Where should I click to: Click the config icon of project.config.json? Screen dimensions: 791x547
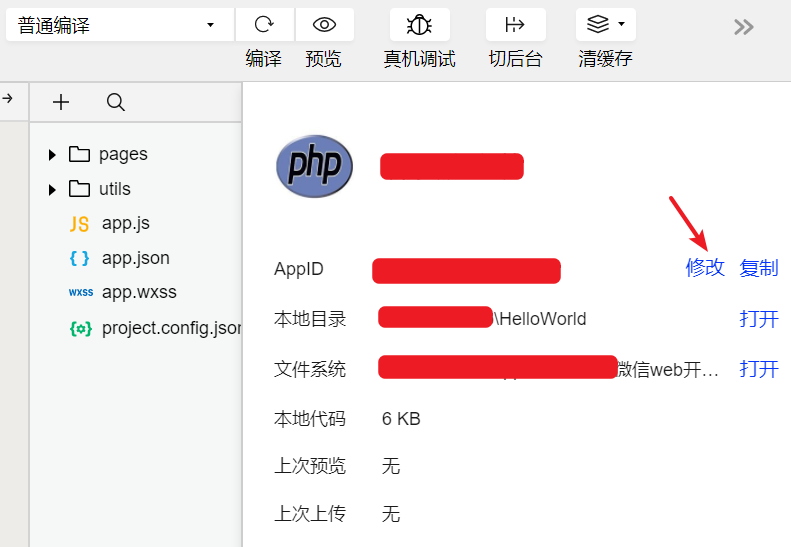point(81,329)
